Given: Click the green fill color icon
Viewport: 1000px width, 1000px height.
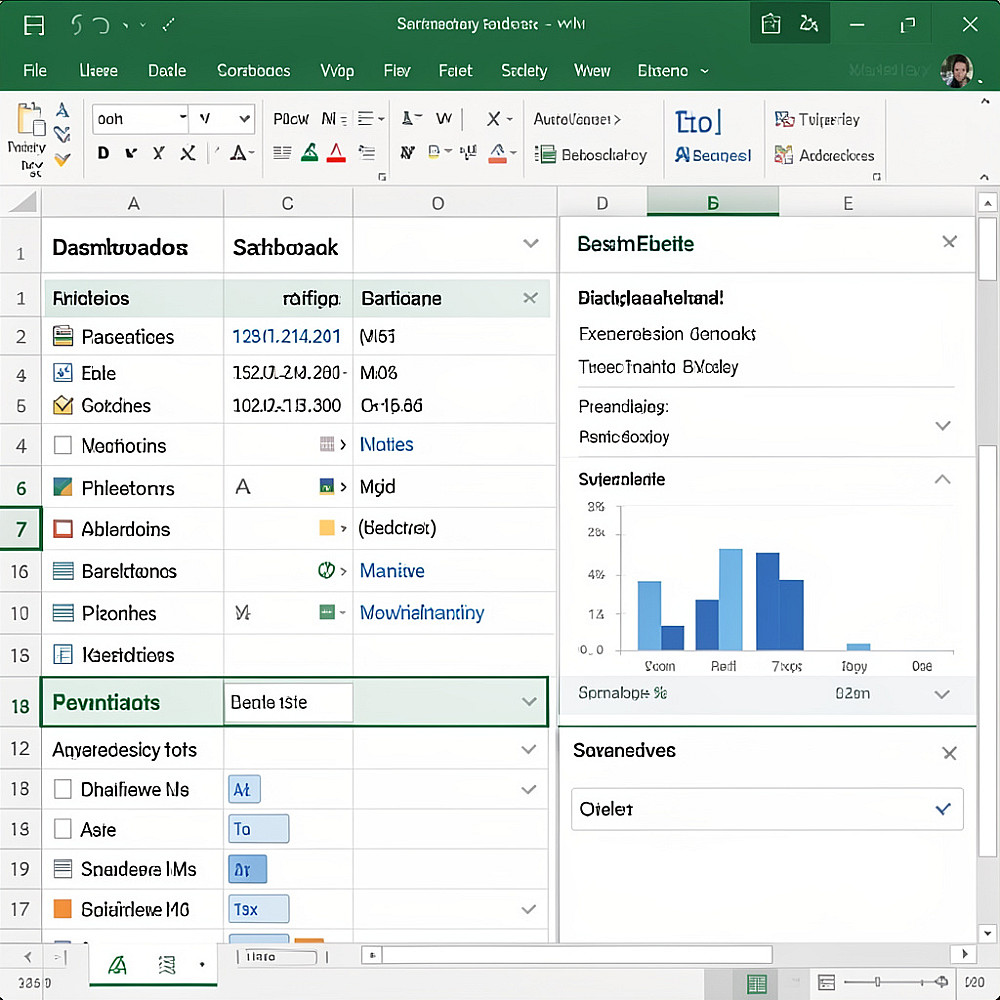Looking at the screenshot, I should coord(309,153).
